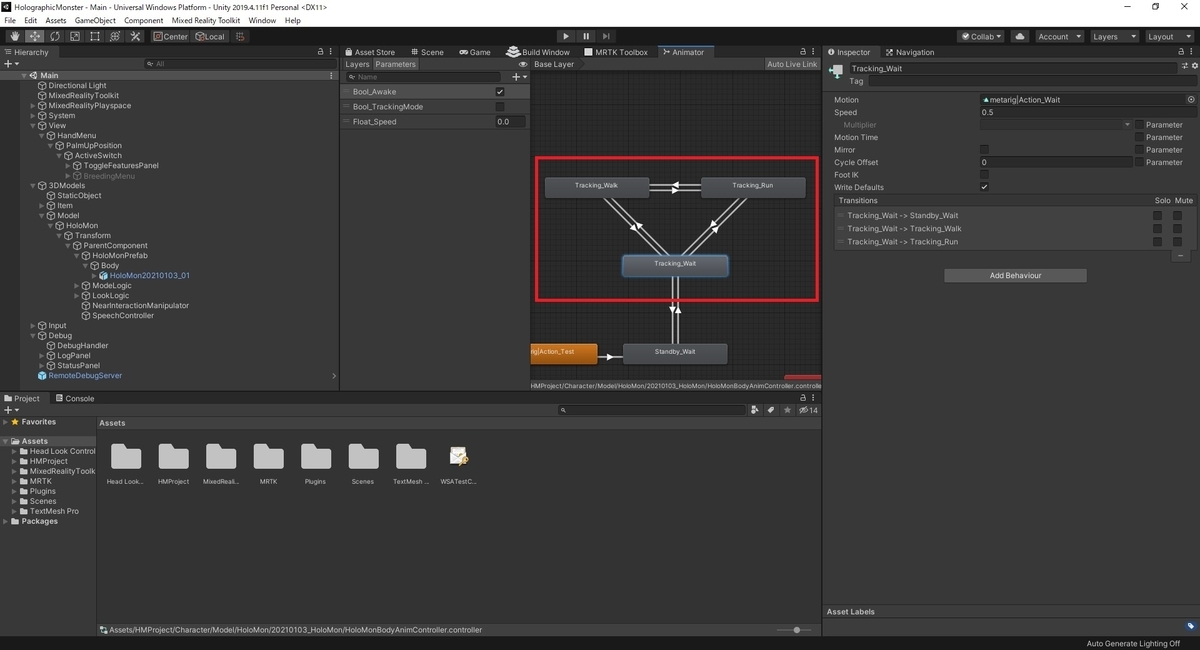This screenshot has width=1200, height=650.
Task: Open Tracking_Wait settings gear in Inspector
Action: pyautogui.click(x=1194, y=66)
